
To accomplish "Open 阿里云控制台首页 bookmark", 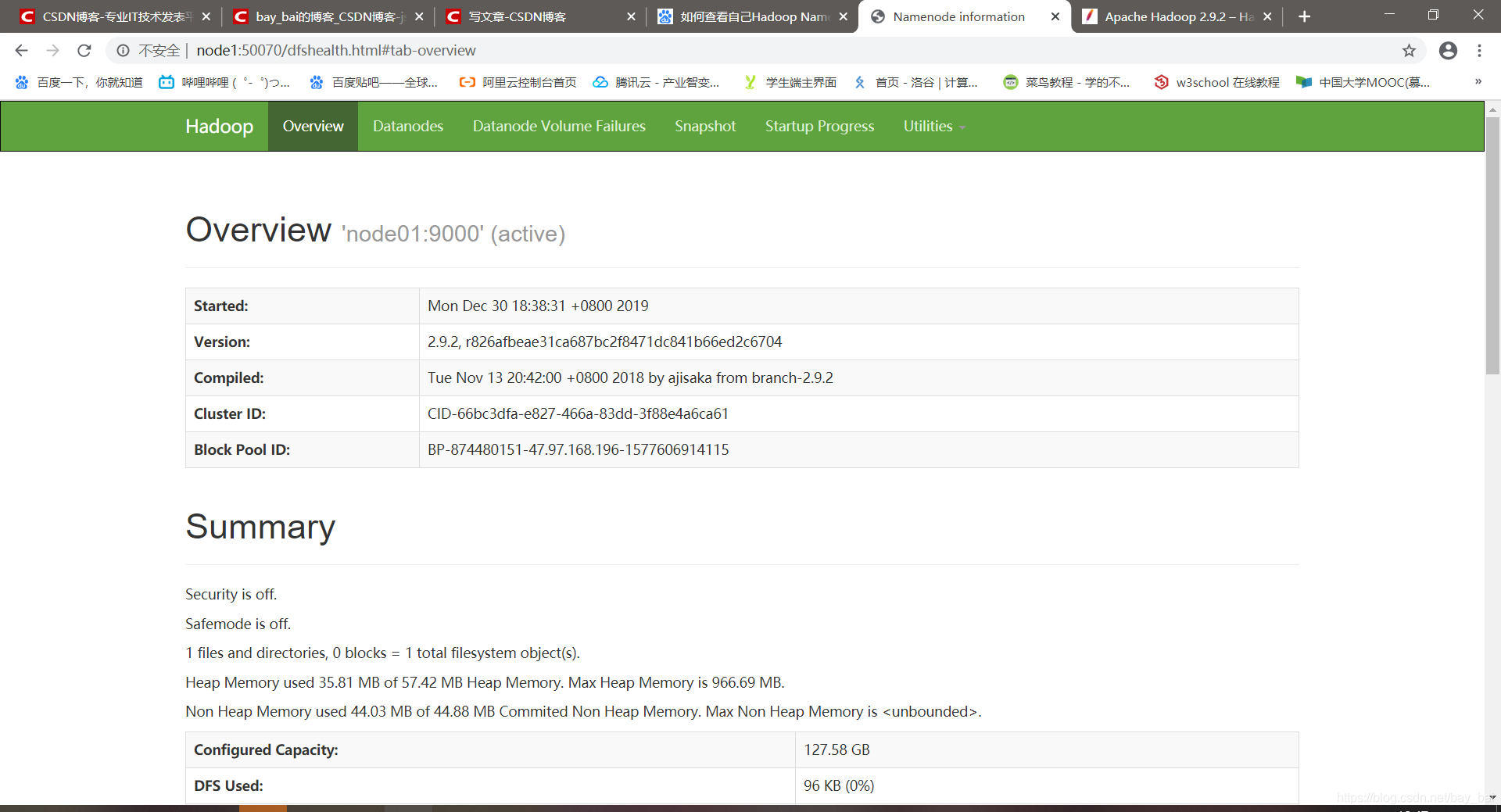I will click(518, 82).
